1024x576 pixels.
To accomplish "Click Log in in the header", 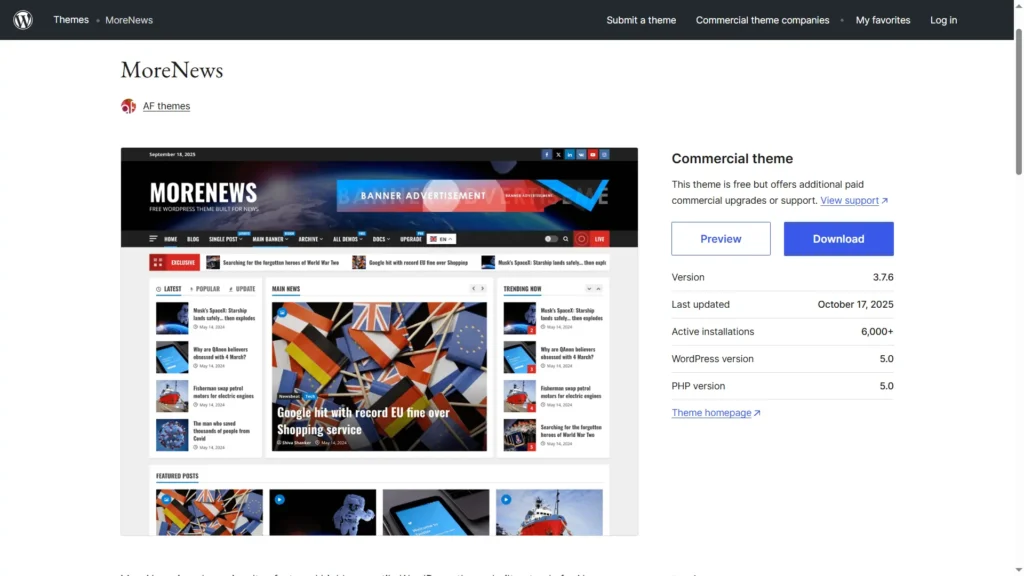I will [943, 20].
